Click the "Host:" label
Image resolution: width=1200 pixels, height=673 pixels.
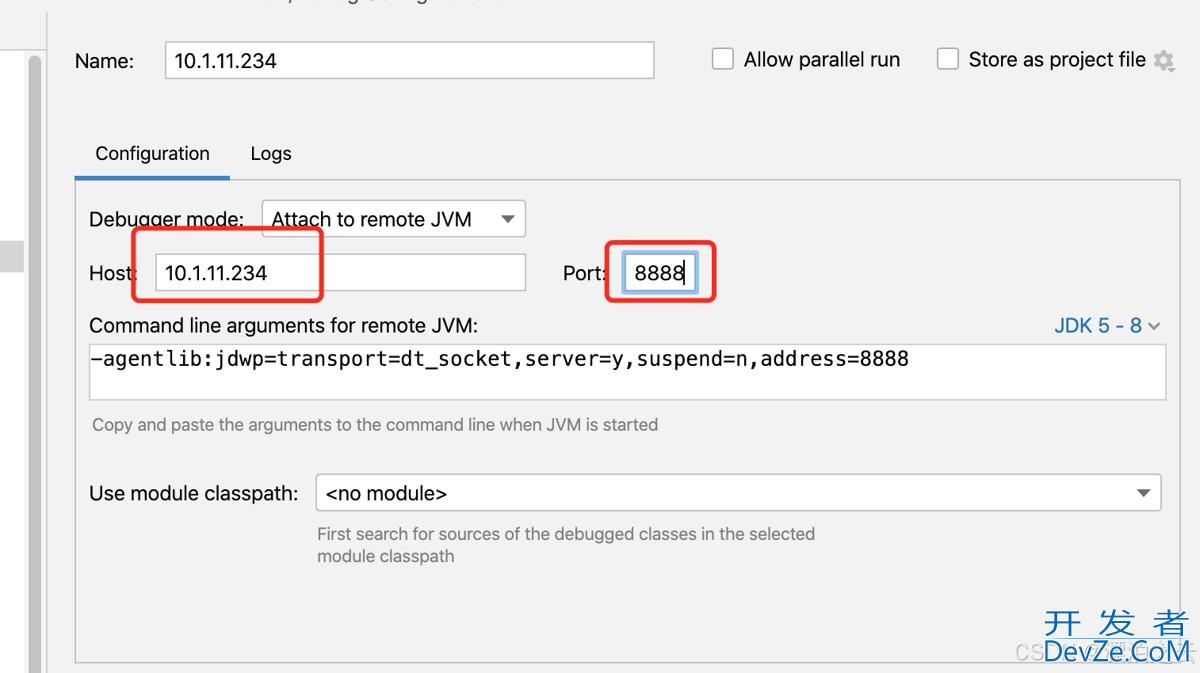click(x=111, y=273)
